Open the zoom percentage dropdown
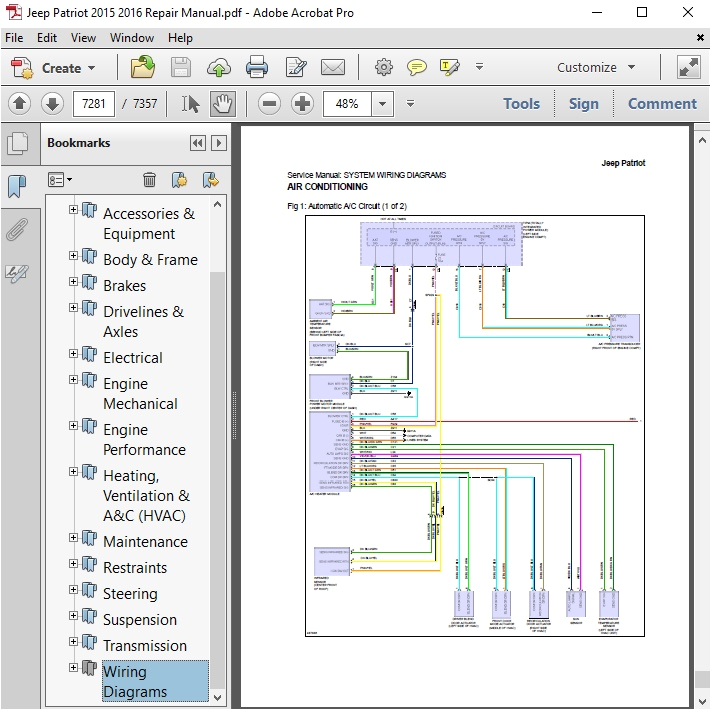The height and width of the screenshot is (710, 711). point(381,103)
